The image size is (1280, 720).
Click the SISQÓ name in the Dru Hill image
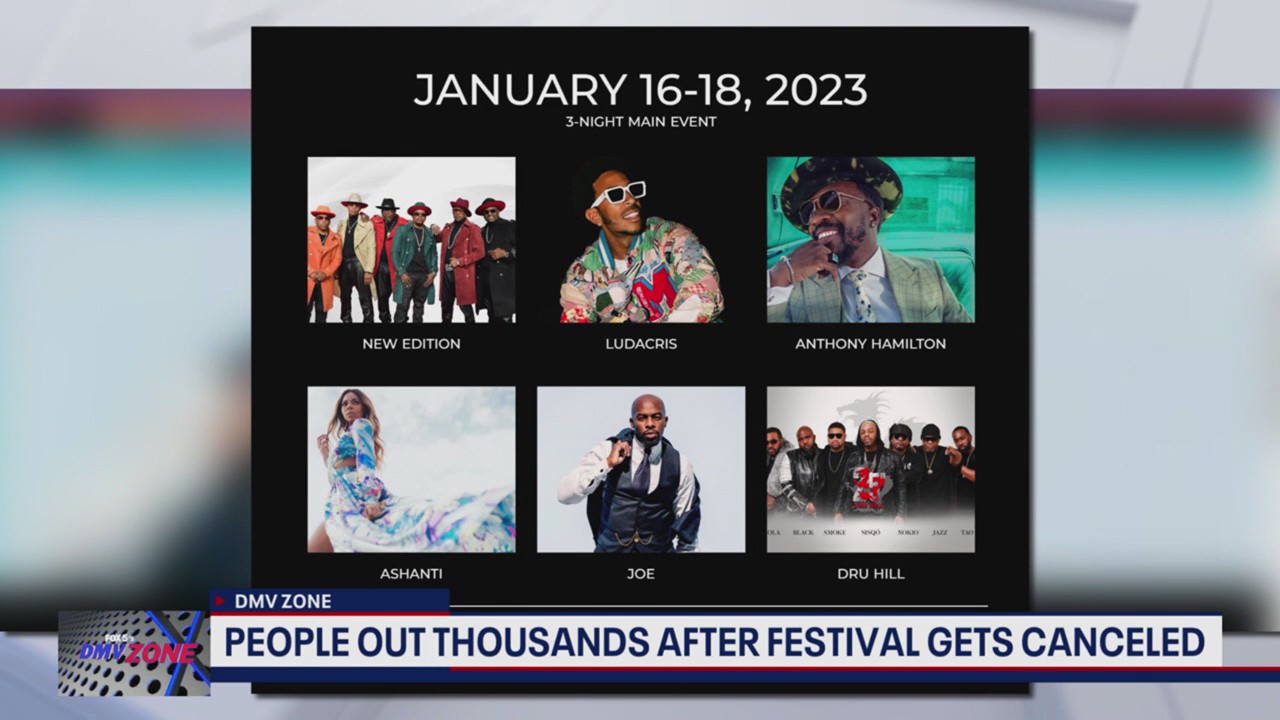(x=868, y=532)
